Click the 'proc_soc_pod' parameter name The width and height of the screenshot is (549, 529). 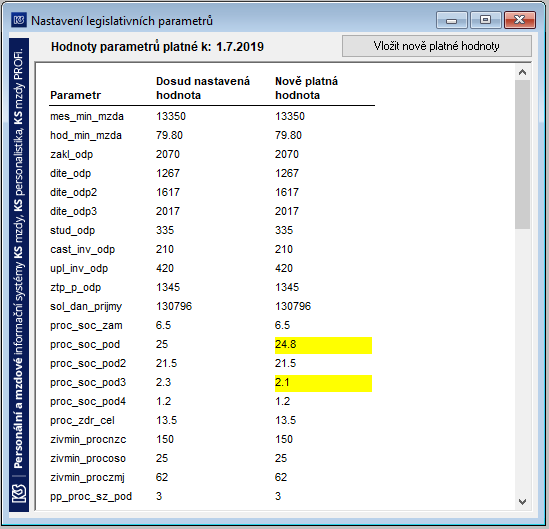85,345
